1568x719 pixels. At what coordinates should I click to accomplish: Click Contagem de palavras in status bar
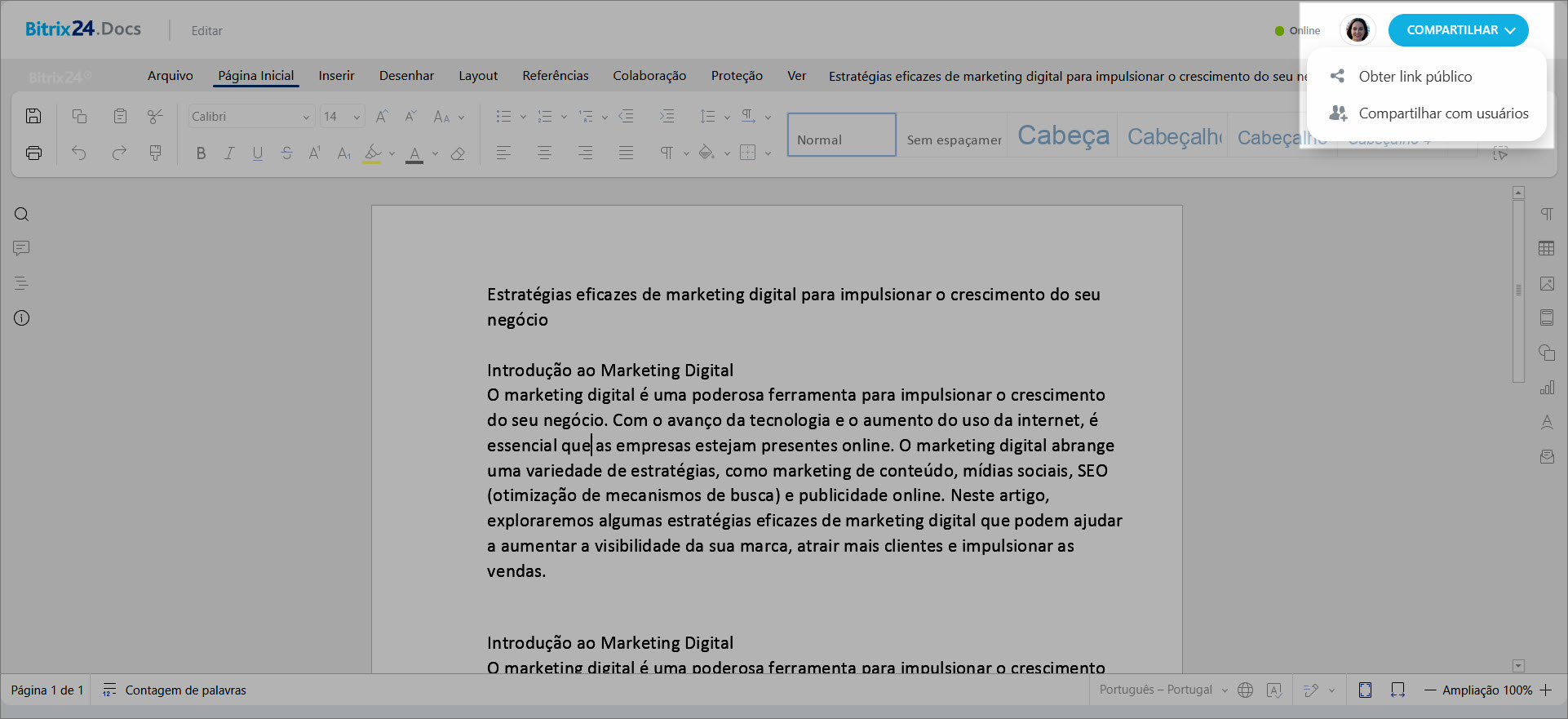[x=185, y=690]
